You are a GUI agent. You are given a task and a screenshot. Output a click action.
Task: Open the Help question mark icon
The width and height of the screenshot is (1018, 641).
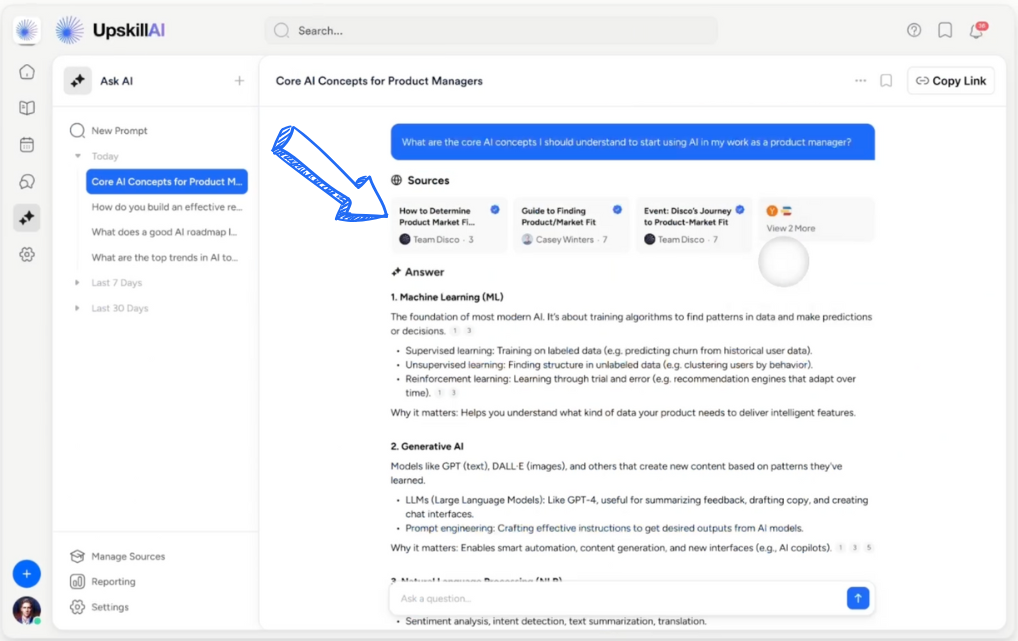point(913,30)
